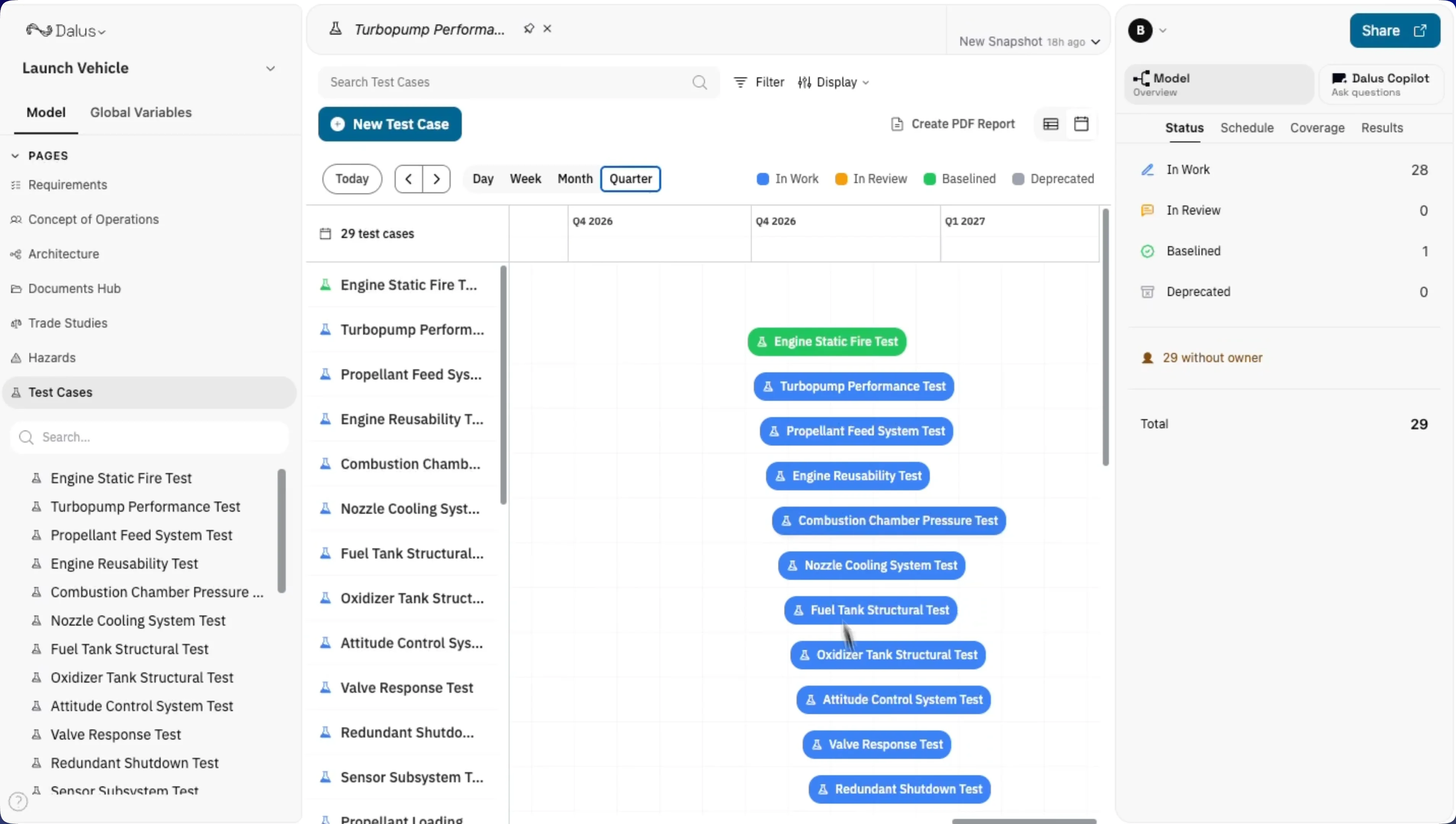Collapse the PAGES section
The height and width of the screenshot is (824, 1456).
[15, 156]
